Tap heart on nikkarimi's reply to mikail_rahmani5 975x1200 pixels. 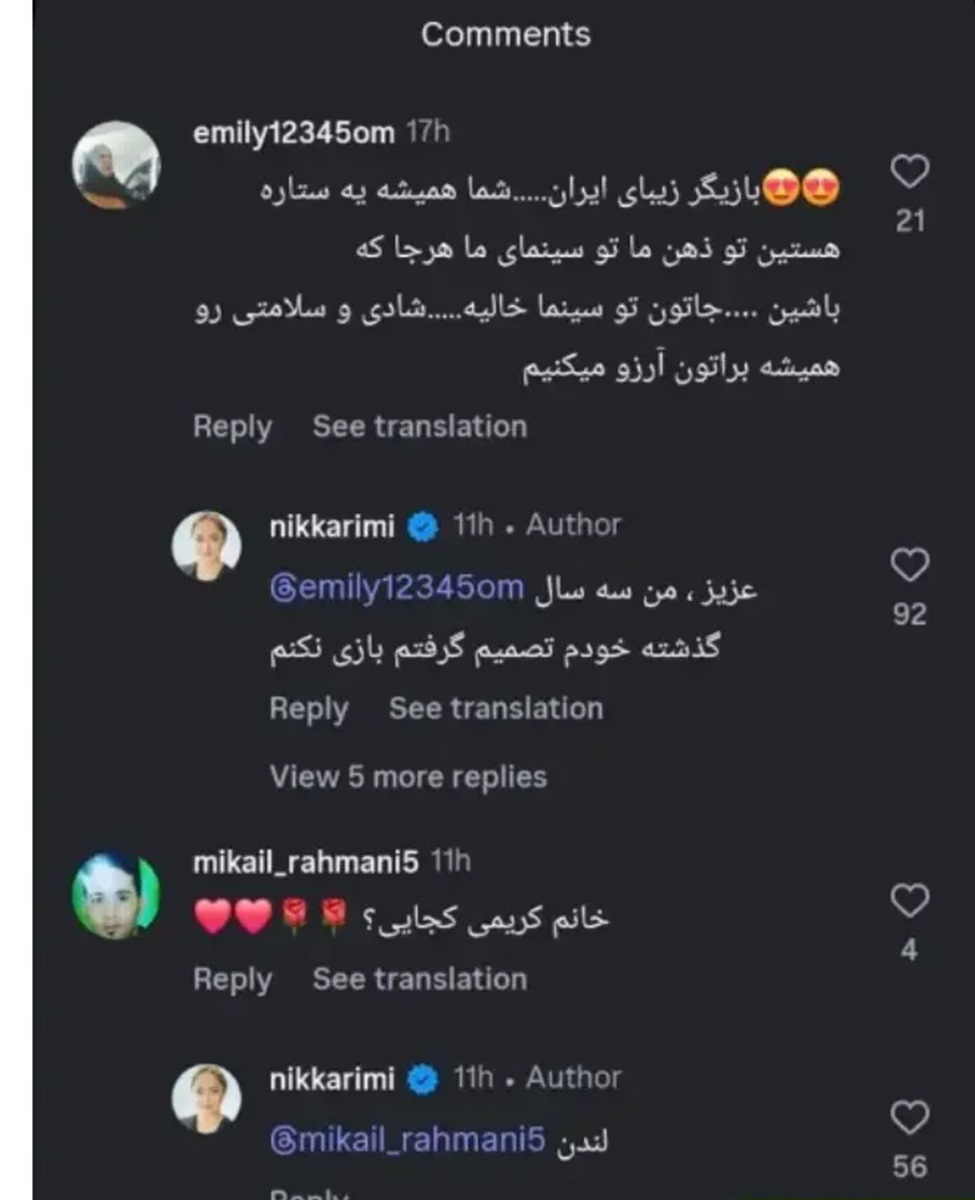pos(909,1119)
